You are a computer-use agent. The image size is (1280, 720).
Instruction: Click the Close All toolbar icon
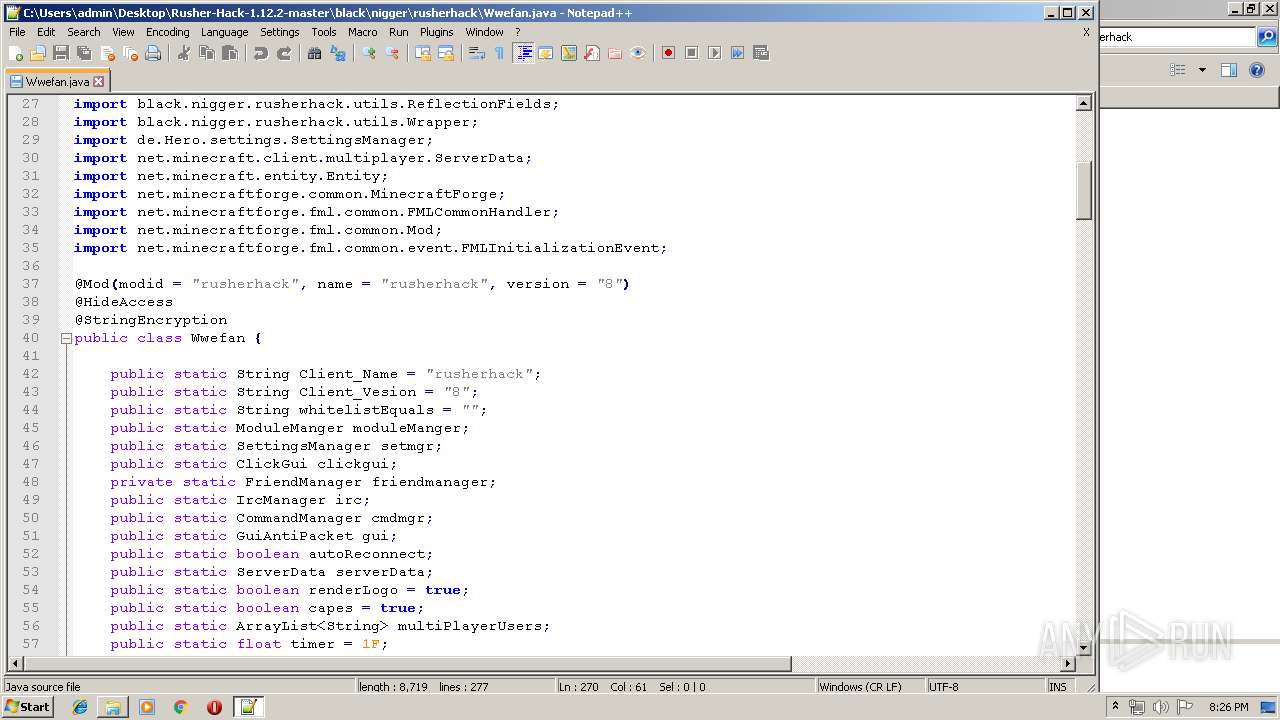coord(130,53)
